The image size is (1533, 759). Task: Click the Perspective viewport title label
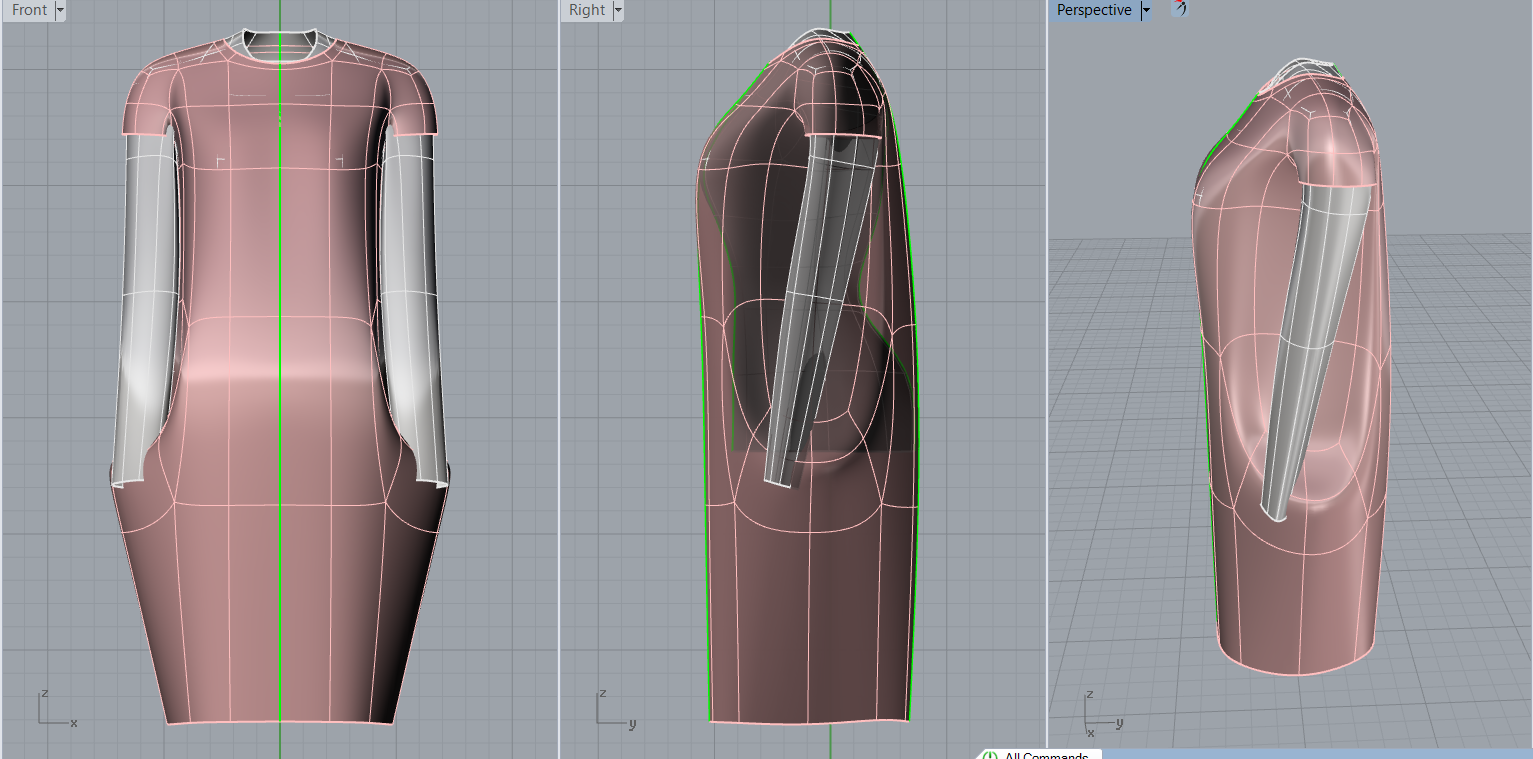1094,10
